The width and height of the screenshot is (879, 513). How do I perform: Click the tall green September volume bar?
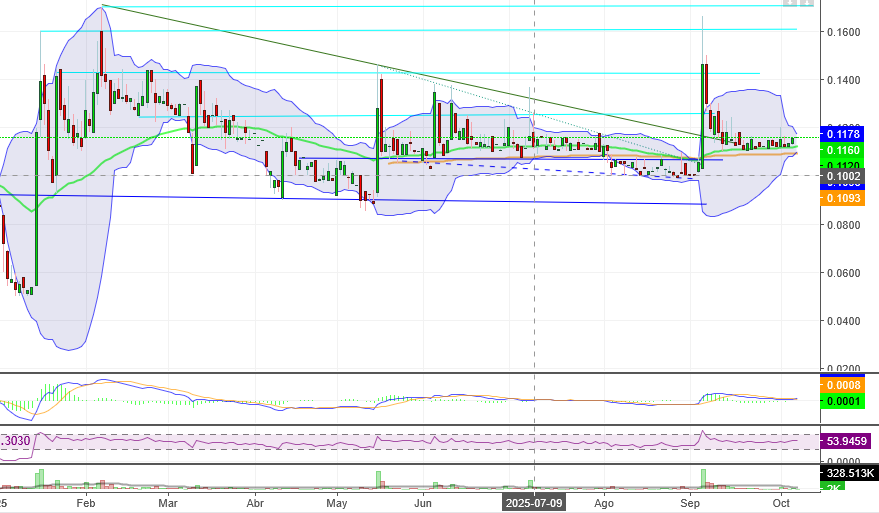pyautogui.click(x=704, y=479)
